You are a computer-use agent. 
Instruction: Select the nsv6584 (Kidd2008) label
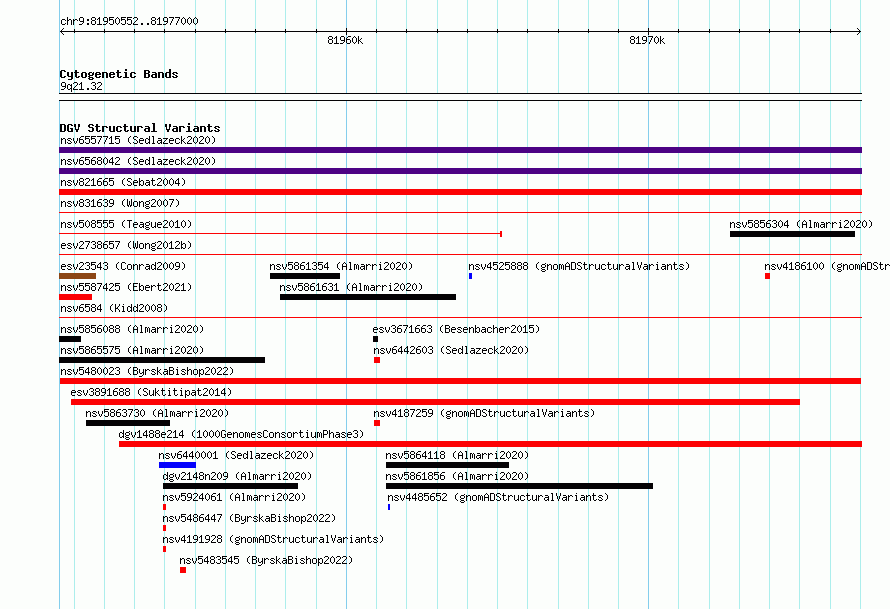click(114, 308)
